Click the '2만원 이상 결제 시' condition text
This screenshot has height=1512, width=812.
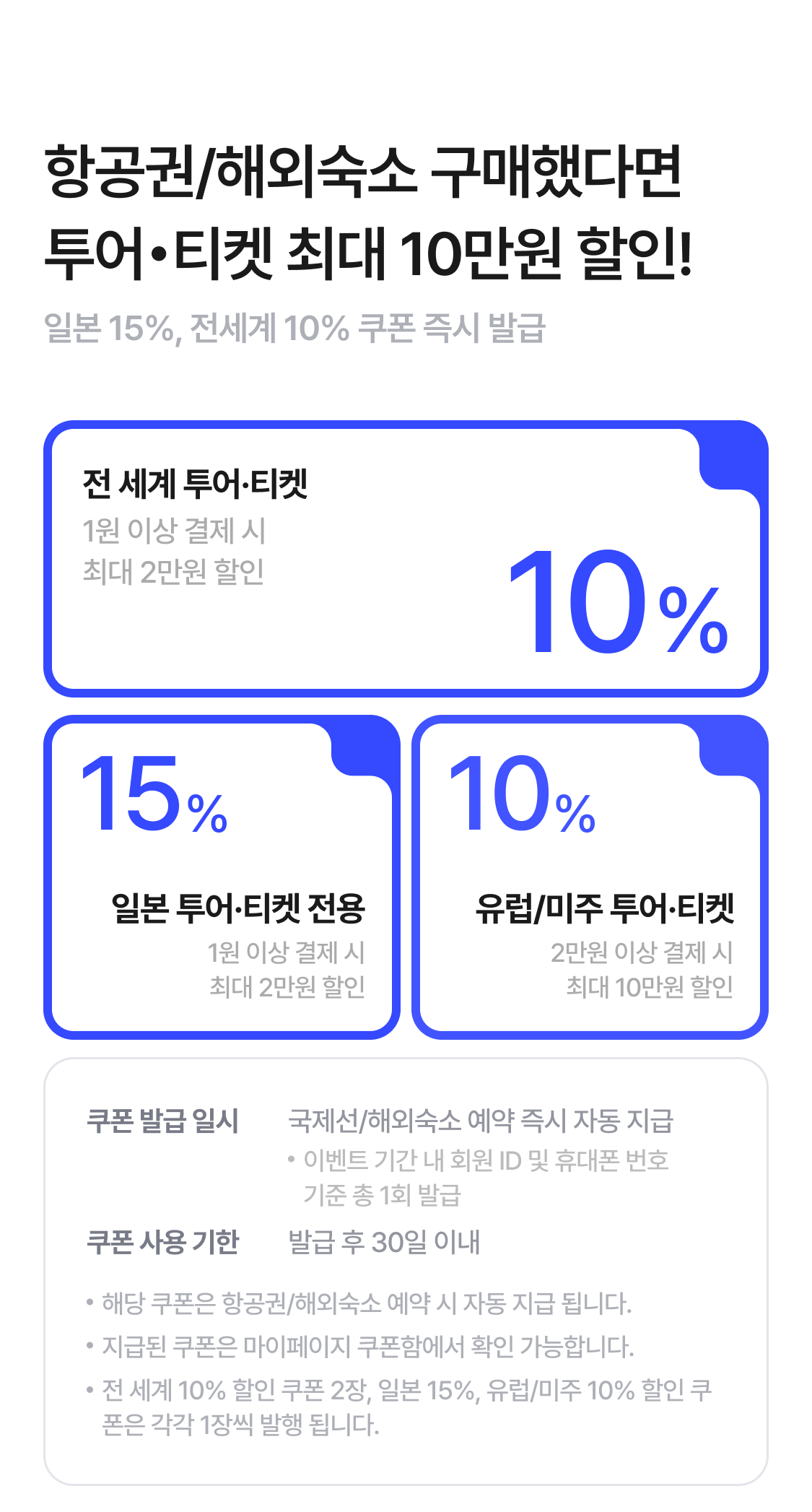[x=642, y=952]
